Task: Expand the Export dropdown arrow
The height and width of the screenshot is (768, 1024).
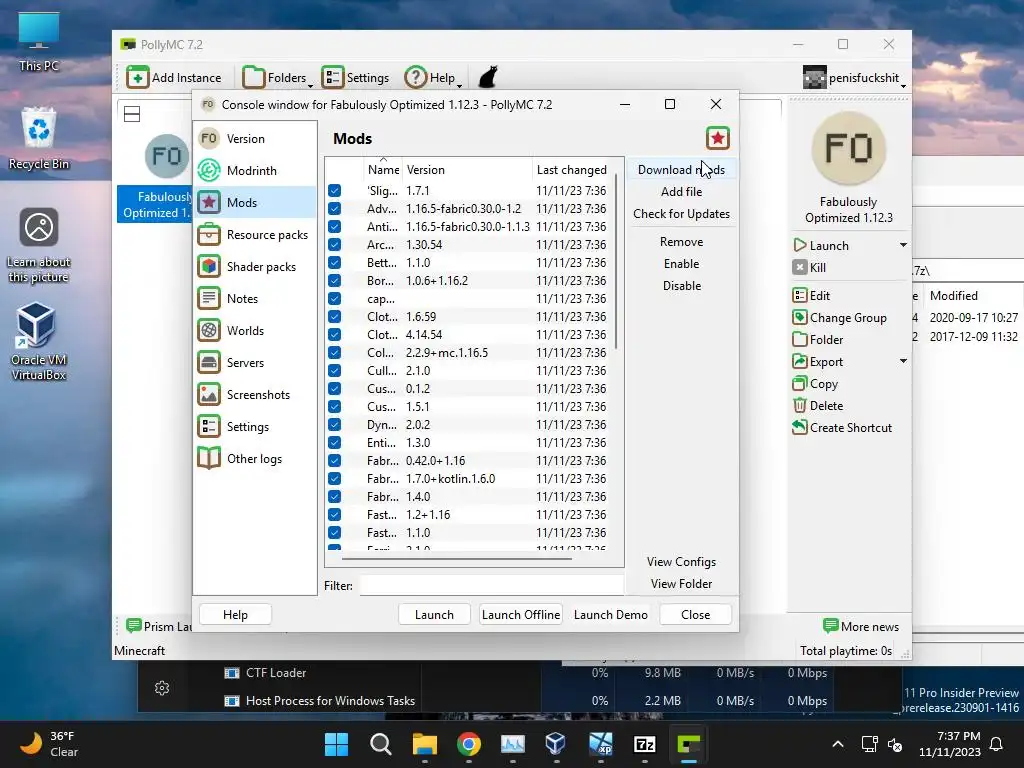Action: coord(903,361)
